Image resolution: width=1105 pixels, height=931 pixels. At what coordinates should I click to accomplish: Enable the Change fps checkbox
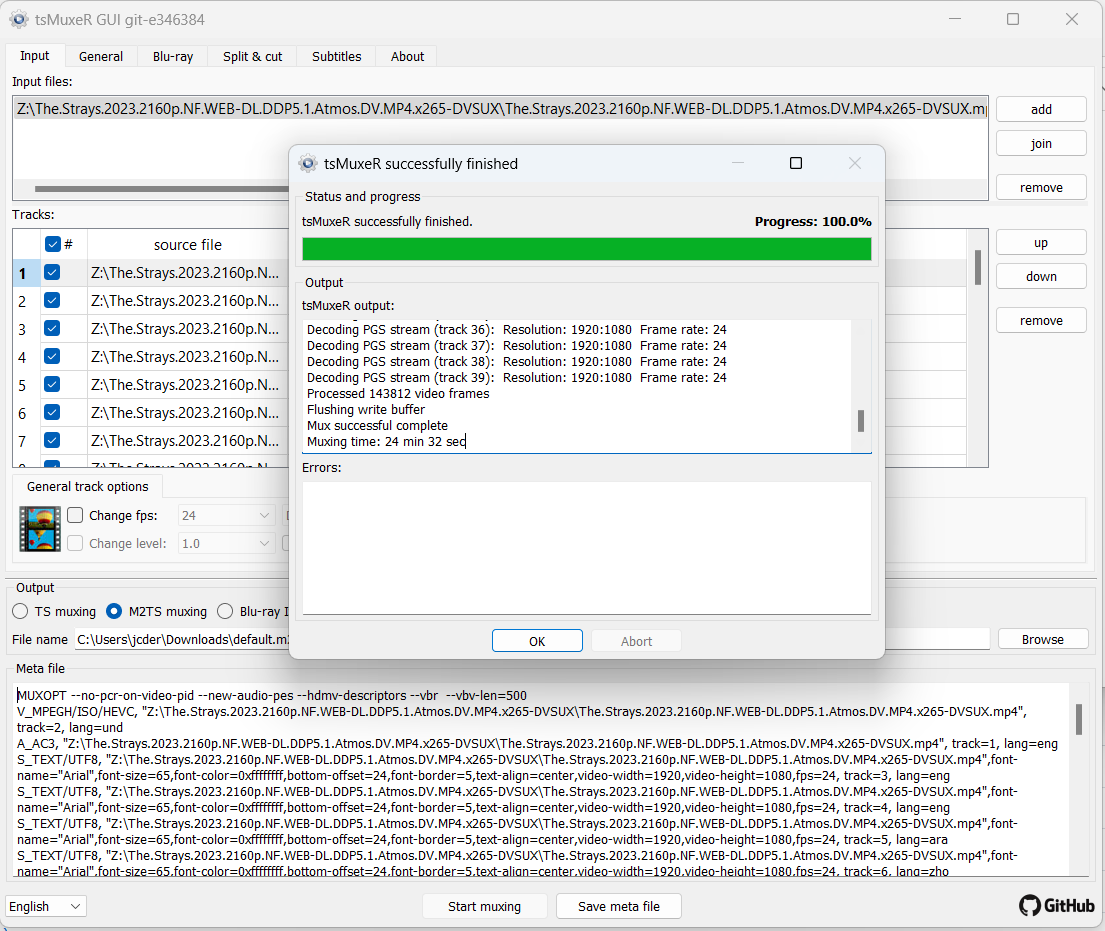tap(74, 515)
